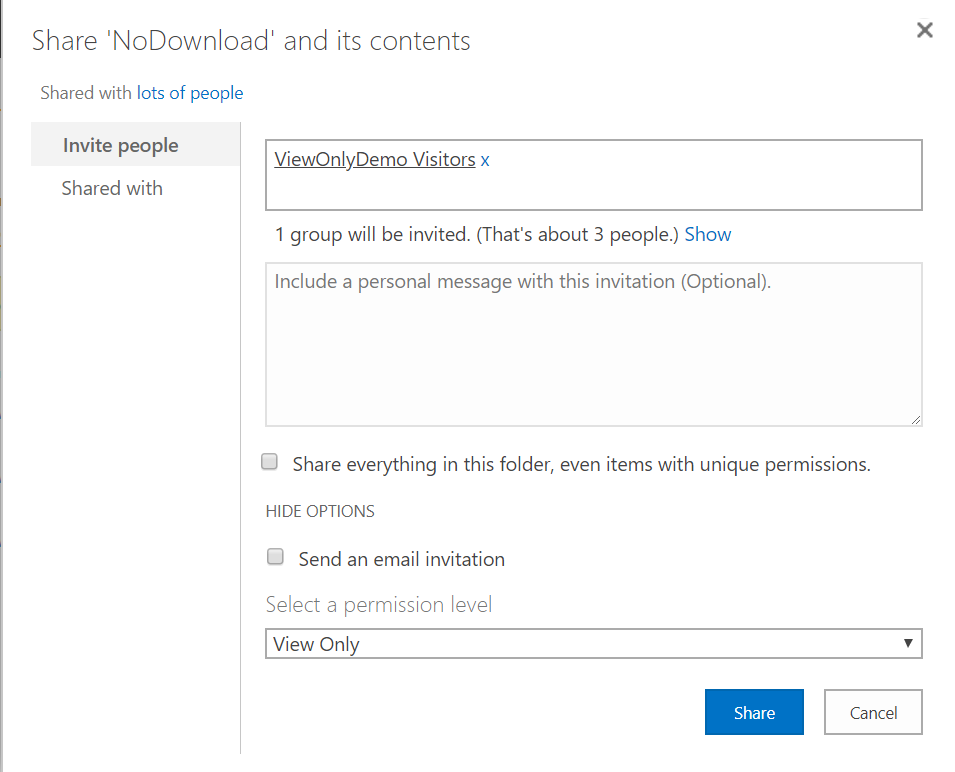Click the Cancel button

pos(873,712)
